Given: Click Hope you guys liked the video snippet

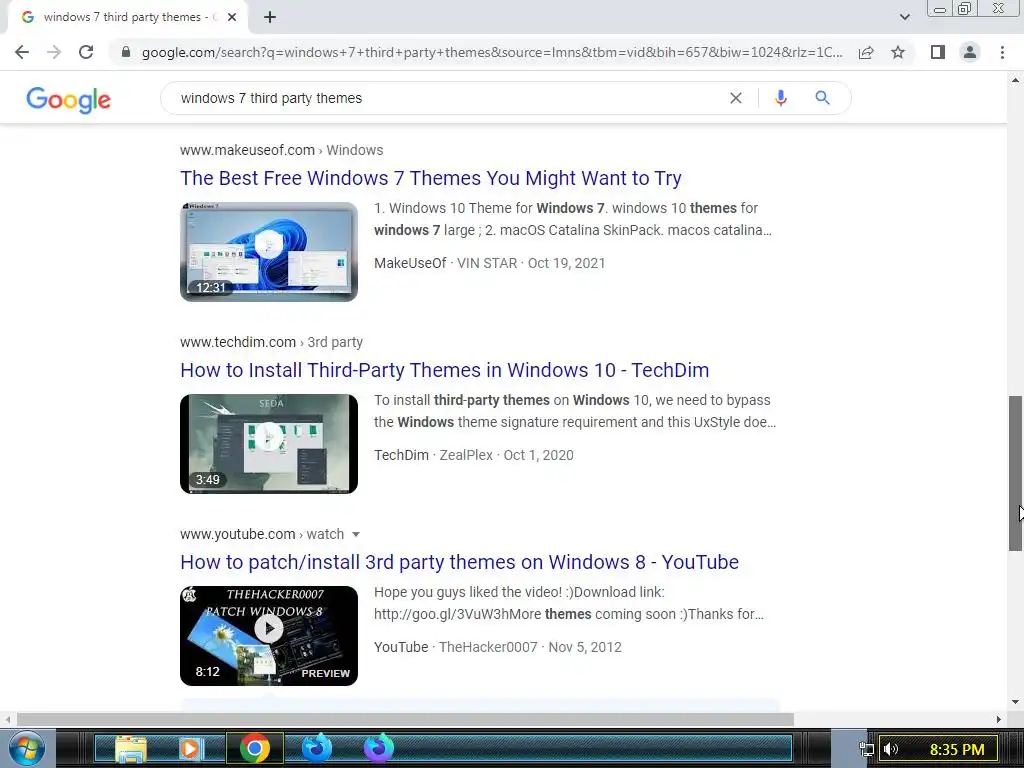Looking at the screenshot, I should pyautogui.click(x=569, y=603).
